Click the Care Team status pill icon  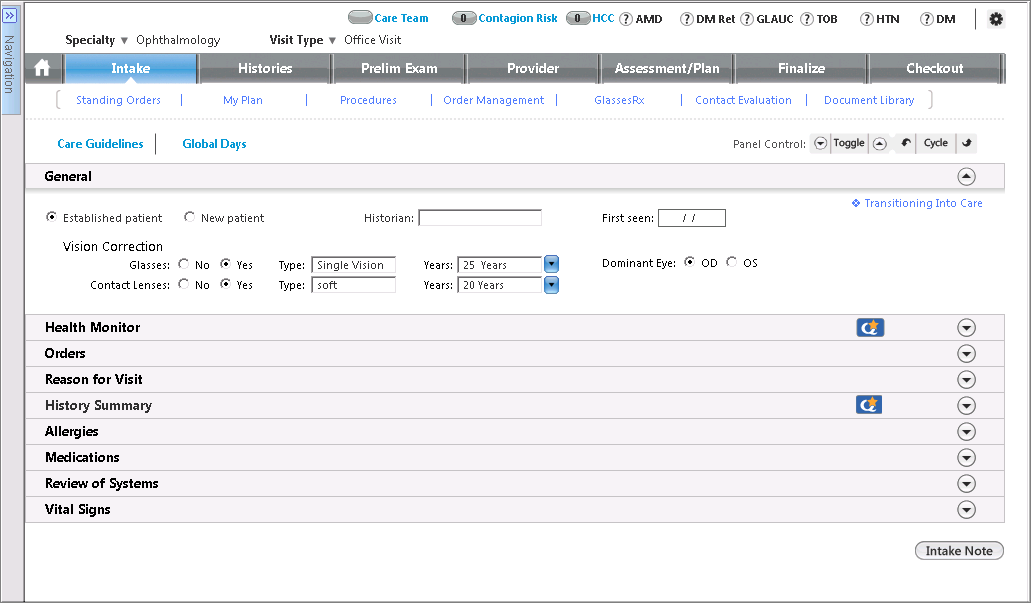click(360, 18)
